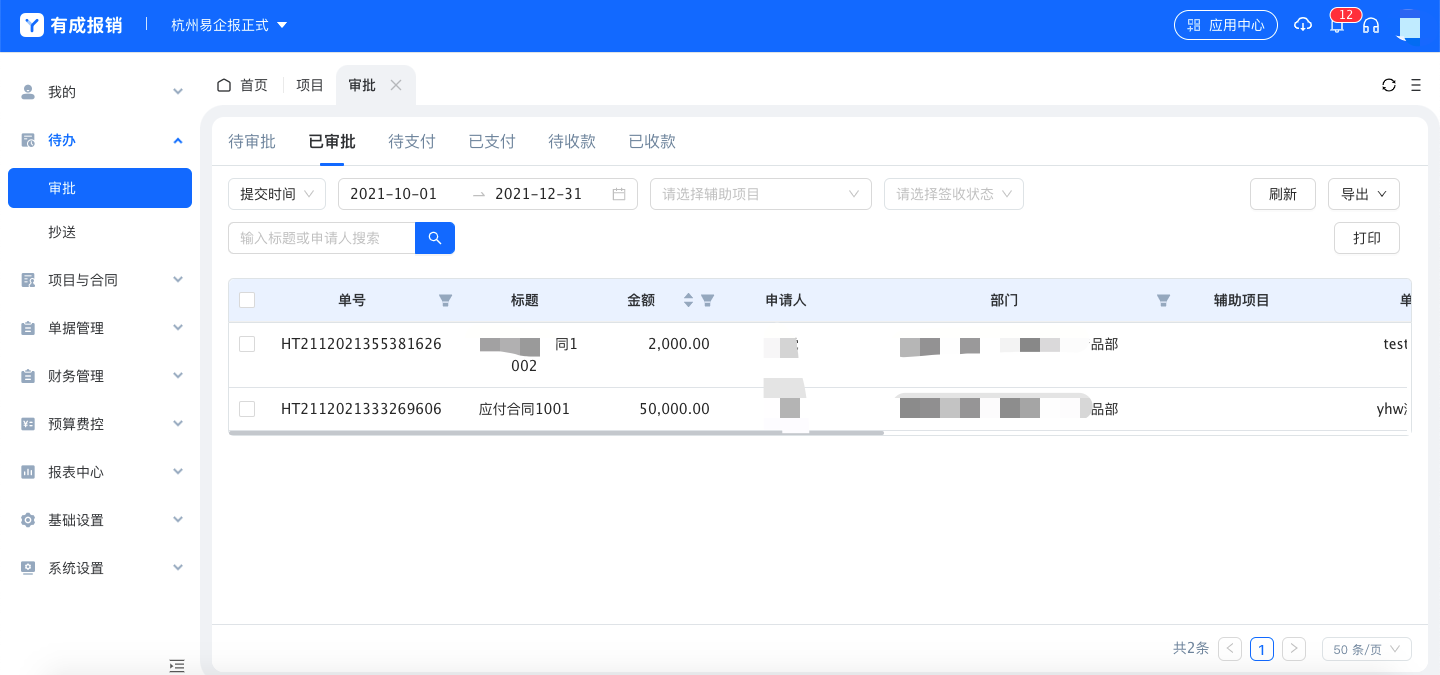Open the tab list menu icon
The width and height of the screenshot is (1440, 675).
click(x=1416, y=85)
